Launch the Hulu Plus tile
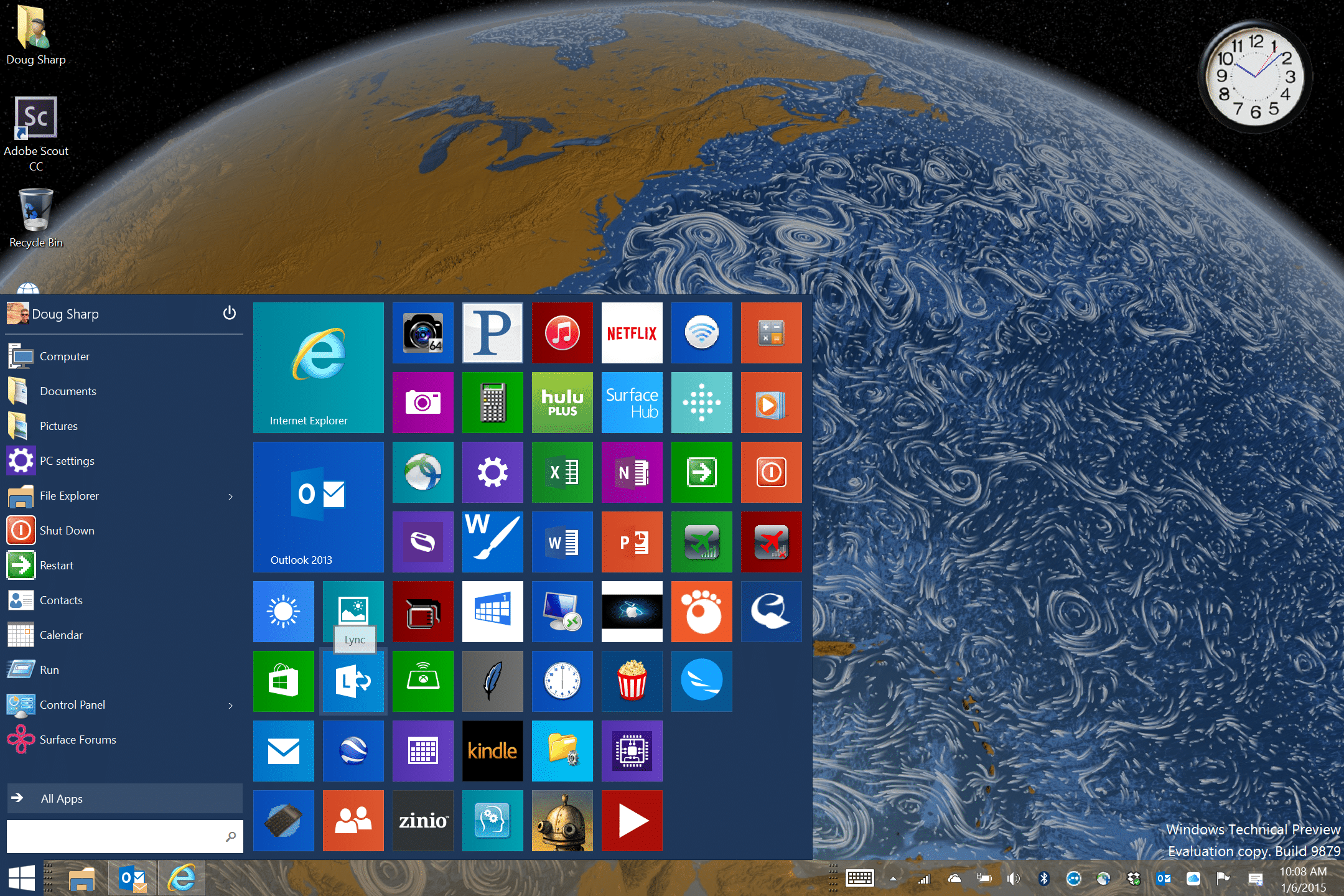Viewport: 1344px width, 896px height. pos(562,403)
